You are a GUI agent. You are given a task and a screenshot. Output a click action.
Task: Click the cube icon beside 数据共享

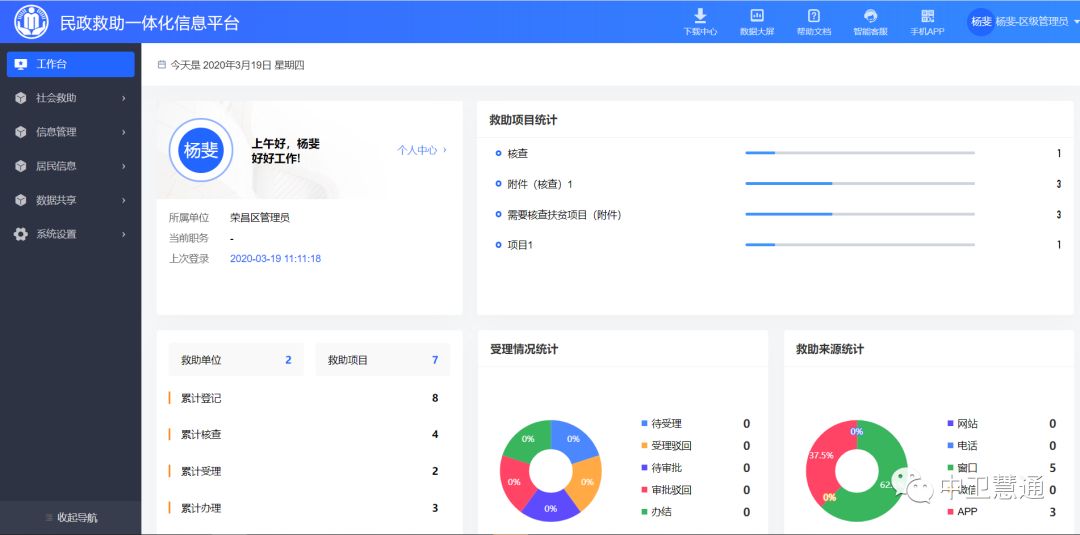tap(21, 200)
